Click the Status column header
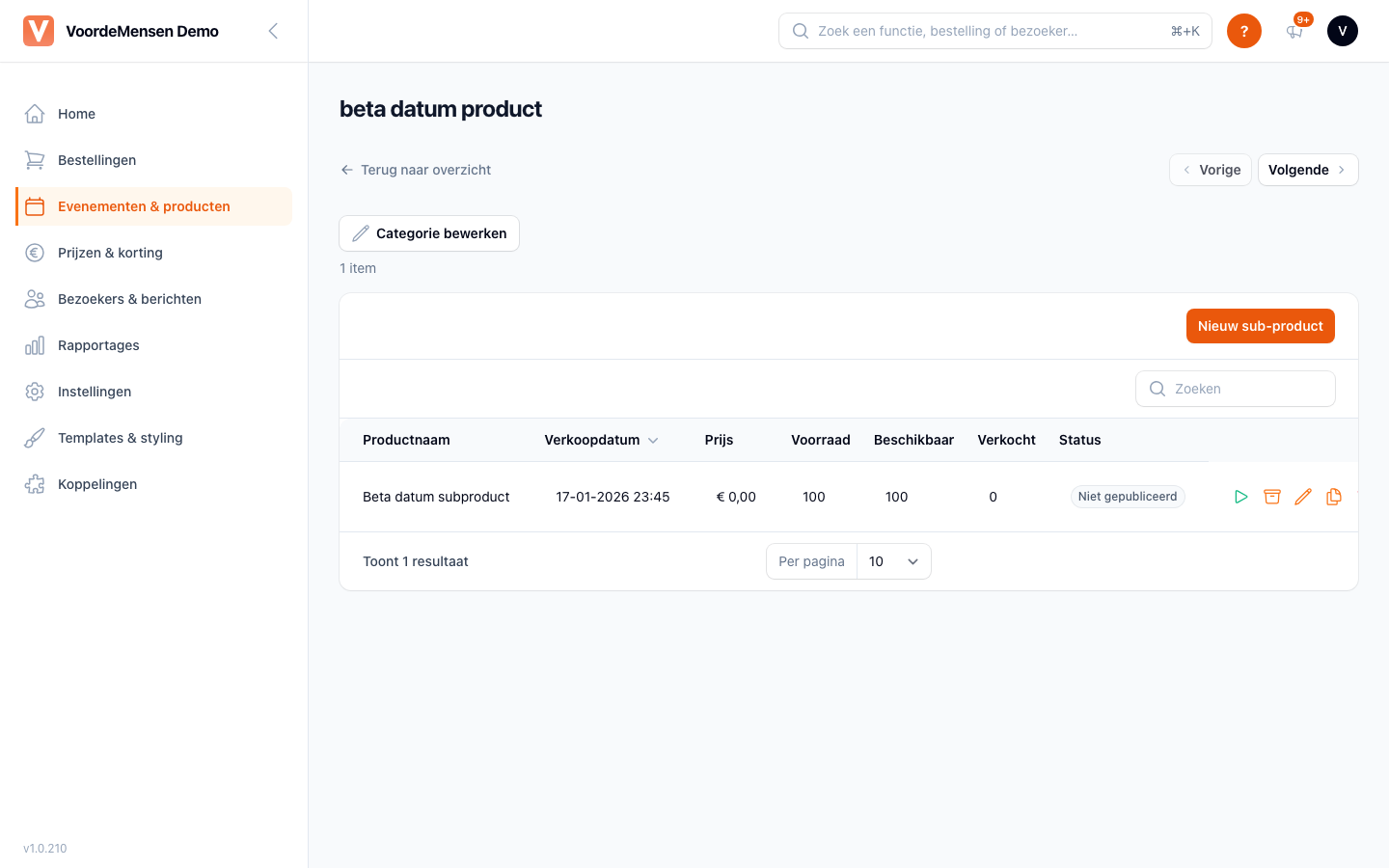The height and width of the screenshot is (868, 1389). (1079, 440)
